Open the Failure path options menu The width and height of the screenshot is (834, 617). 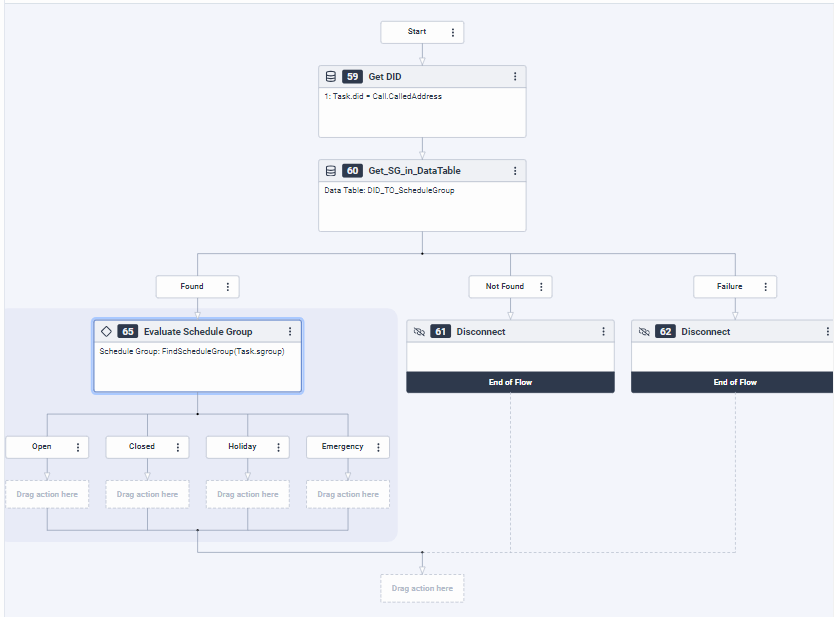pyautogui.click(x=766, y=287)
